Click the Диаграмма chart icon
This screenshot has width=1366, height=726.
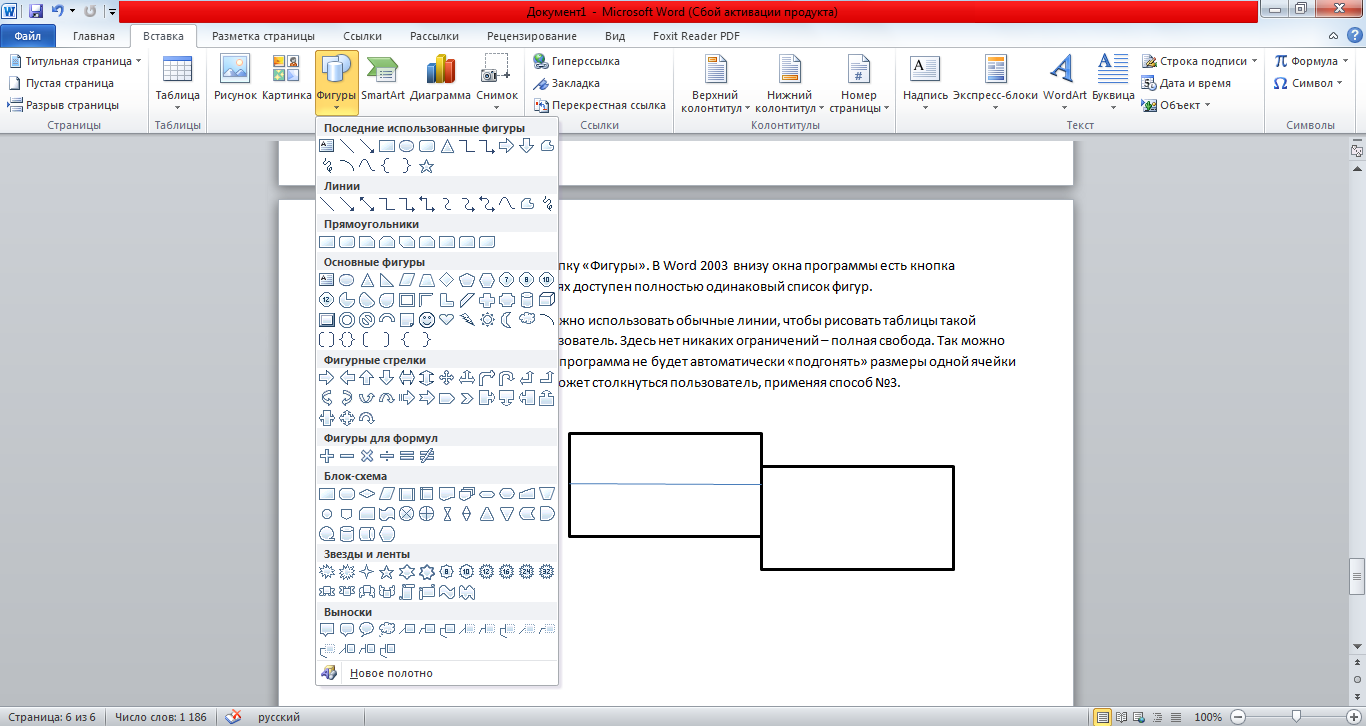coord(440,70)
